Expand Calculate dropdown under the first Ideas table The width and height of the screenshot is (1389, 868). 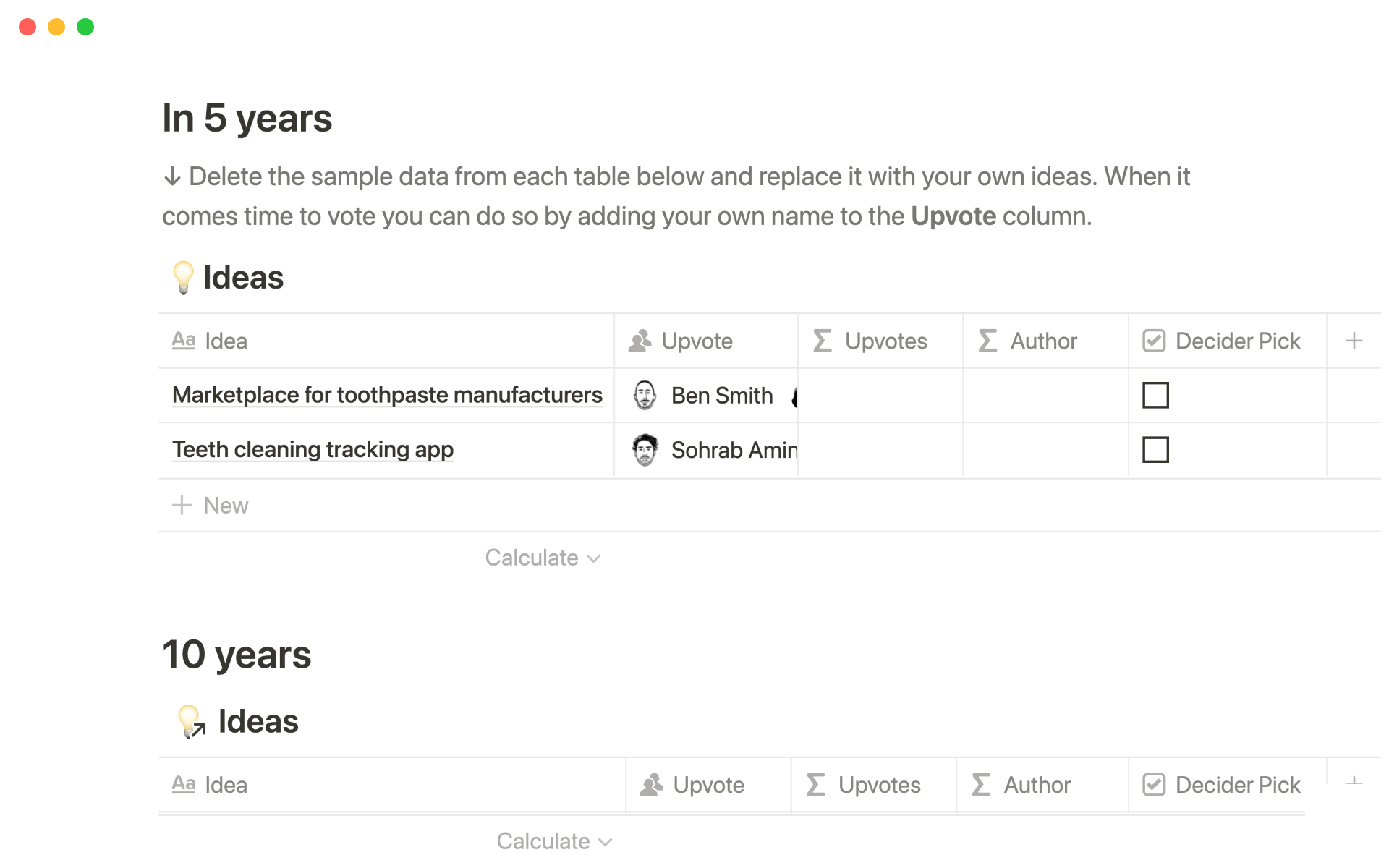click(543, 558)
